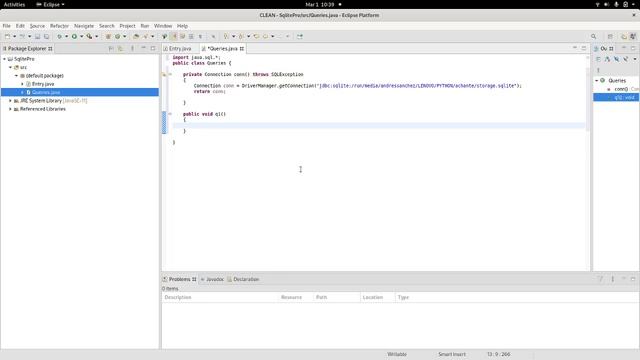Switch to the Entry.java editor tab
640x360 pixels.
178,49
